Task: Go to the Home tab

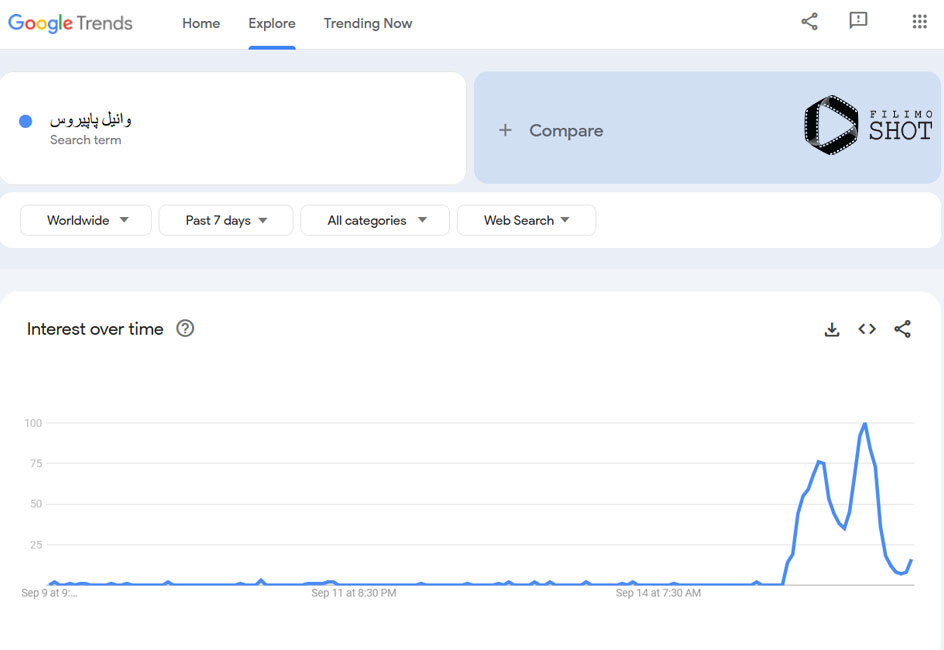Action: pos(201,23)
